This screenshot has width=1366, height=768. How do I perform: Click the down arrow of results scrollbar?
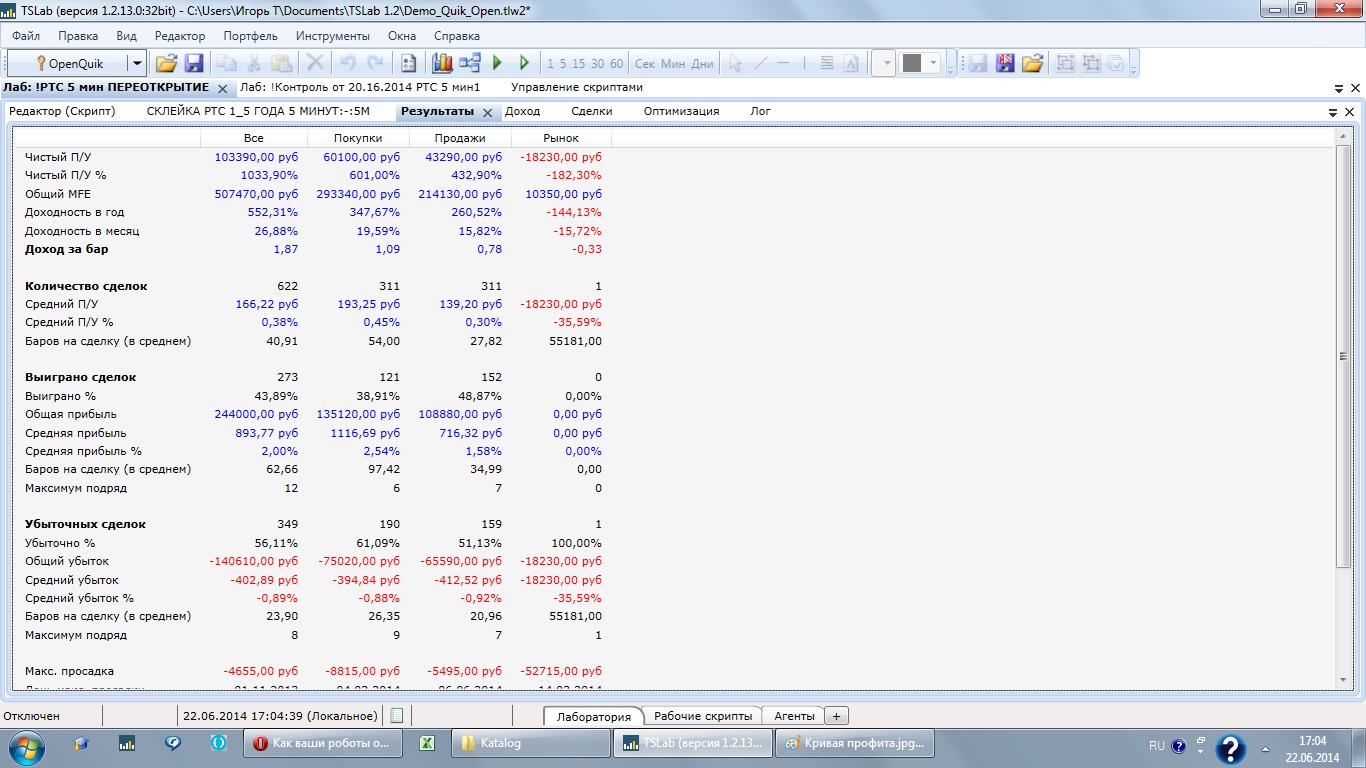coord(1343,680)
